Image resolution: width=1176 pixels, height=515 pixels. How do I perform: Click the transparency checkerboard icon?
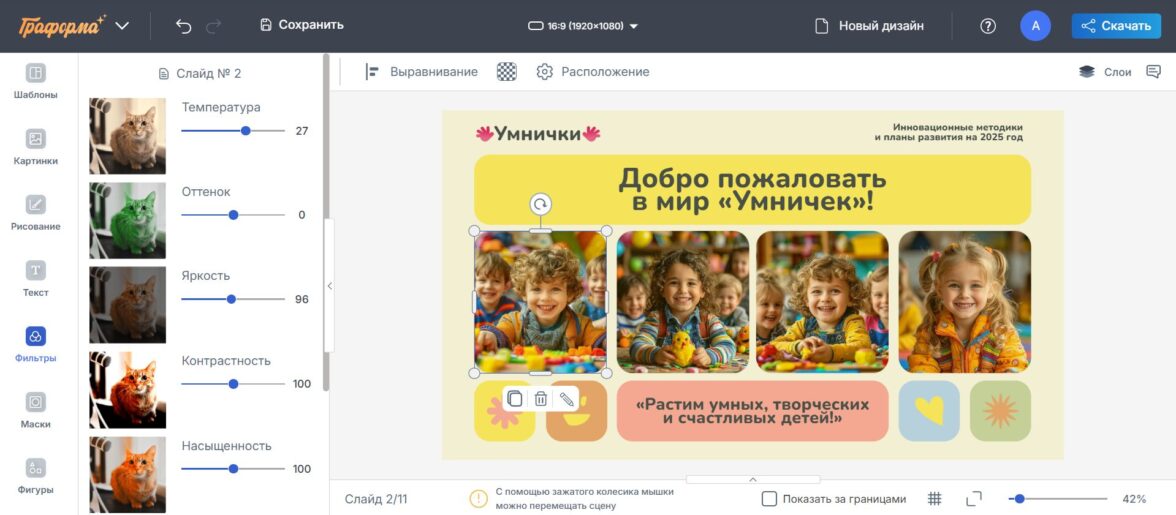coord(507,72)
